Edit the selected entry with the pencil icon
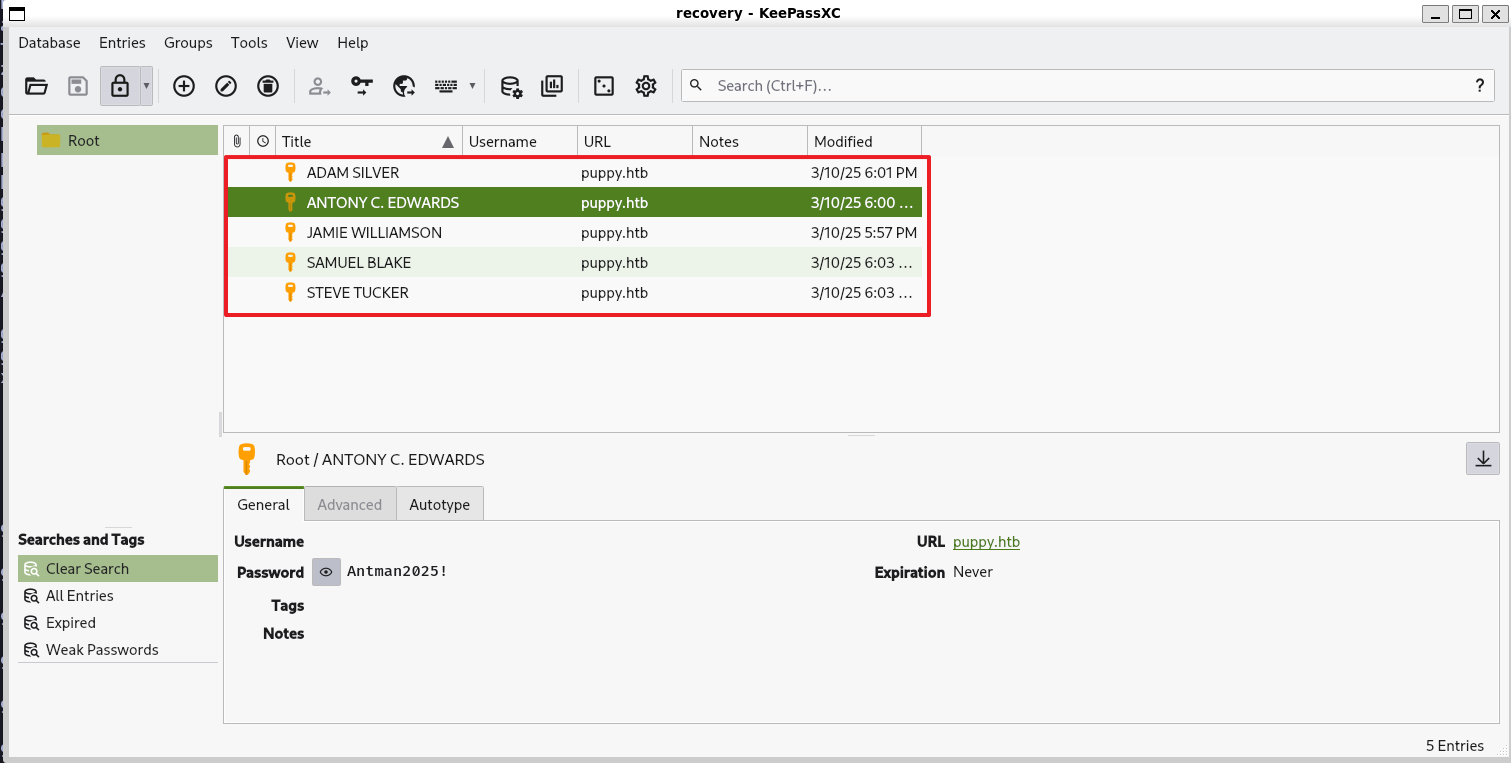1511x763 pixels. 226,86
